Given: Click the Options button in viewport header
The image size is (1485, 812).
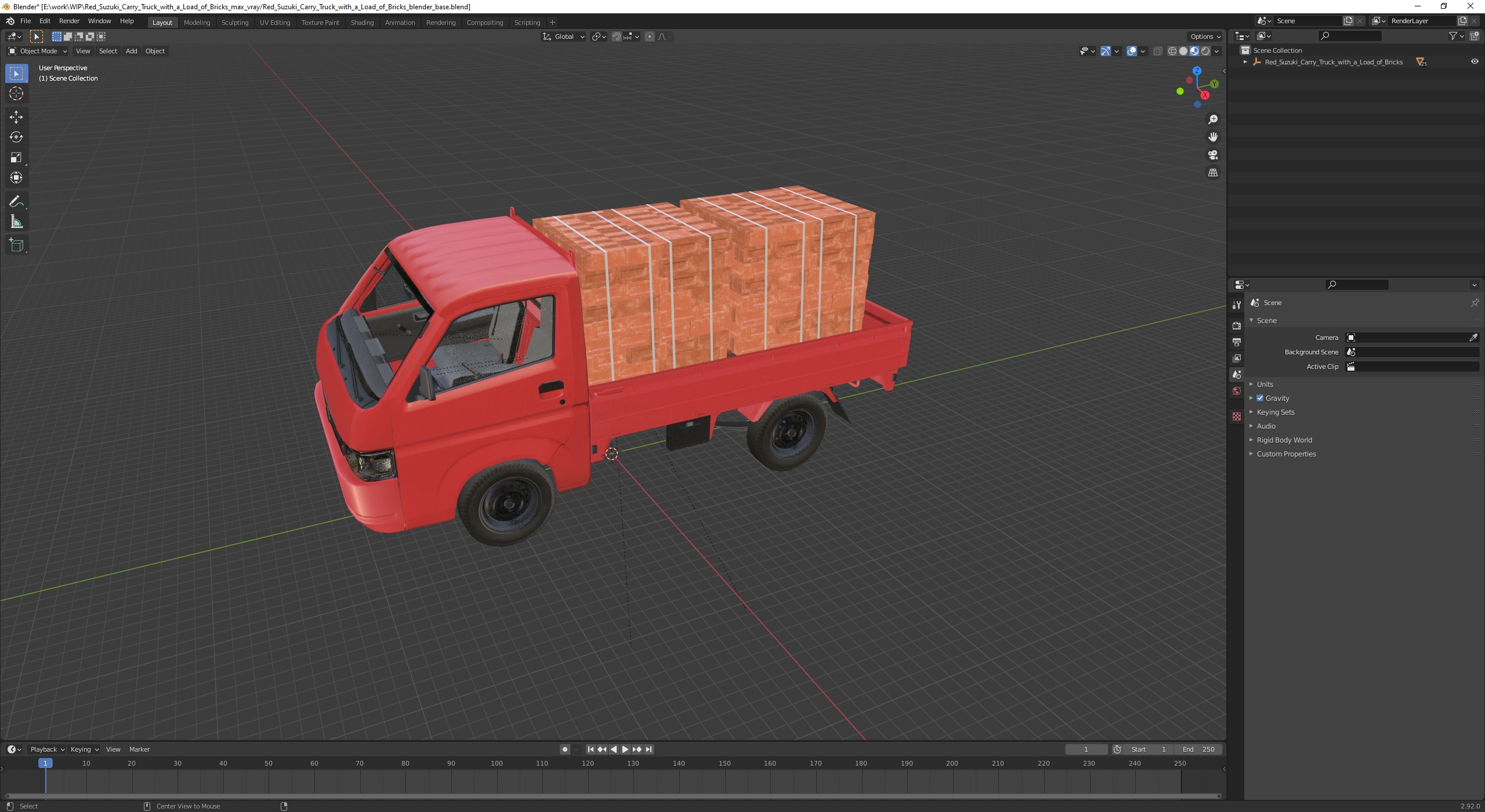Looking at the screenshot, I should point(1204,37).
